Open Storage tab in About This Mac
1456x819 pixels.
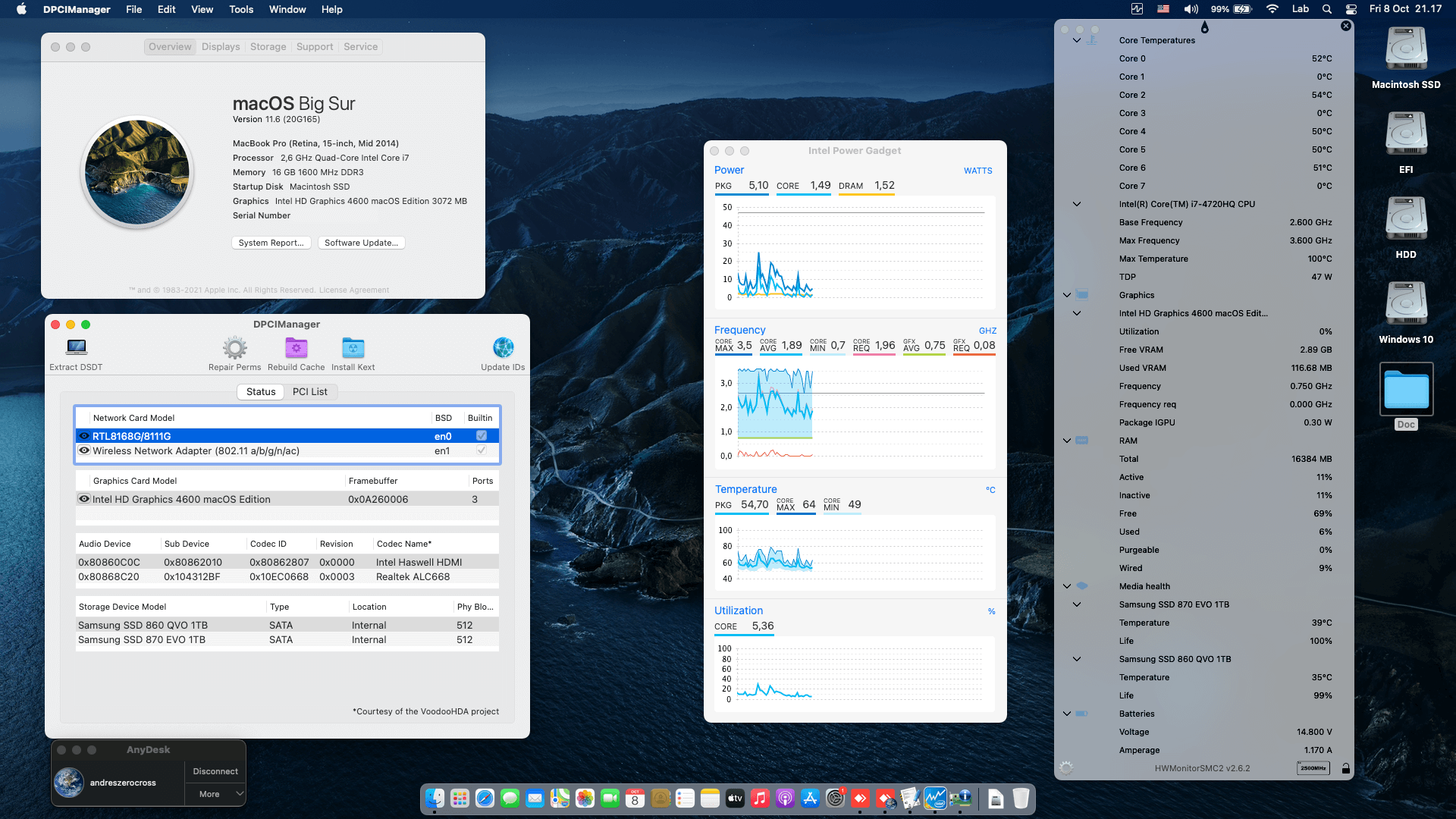(268, 47)
